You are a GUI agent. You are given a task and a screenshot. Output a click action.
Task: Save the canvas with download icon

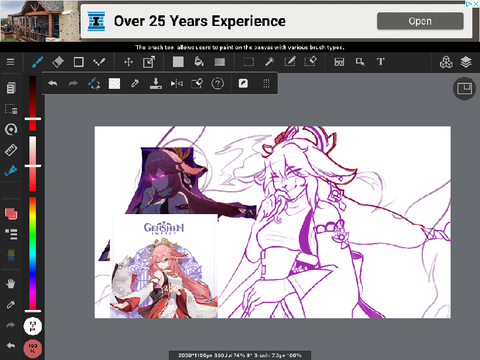(x=156, y=83)
